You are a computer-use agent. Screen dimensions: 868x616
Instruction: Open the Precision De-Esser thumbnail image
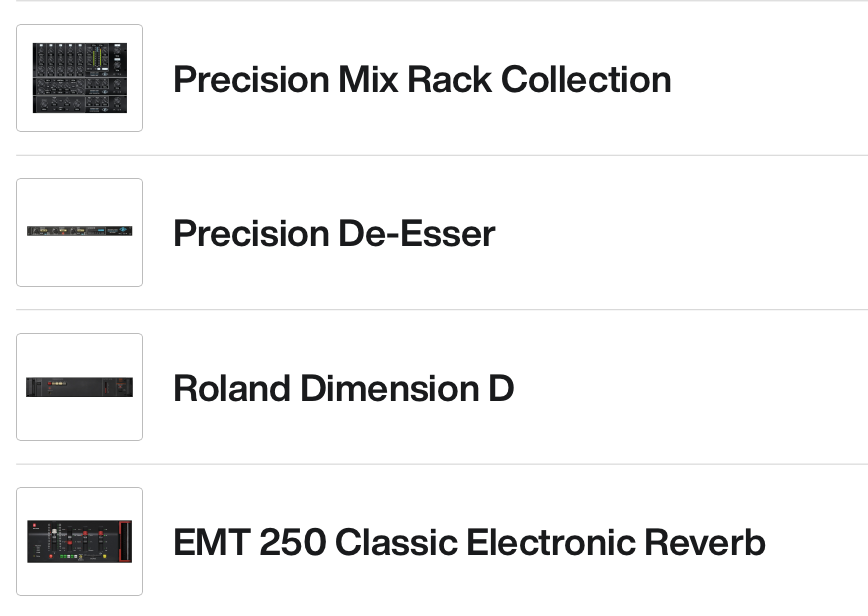[x=80, y=232]
